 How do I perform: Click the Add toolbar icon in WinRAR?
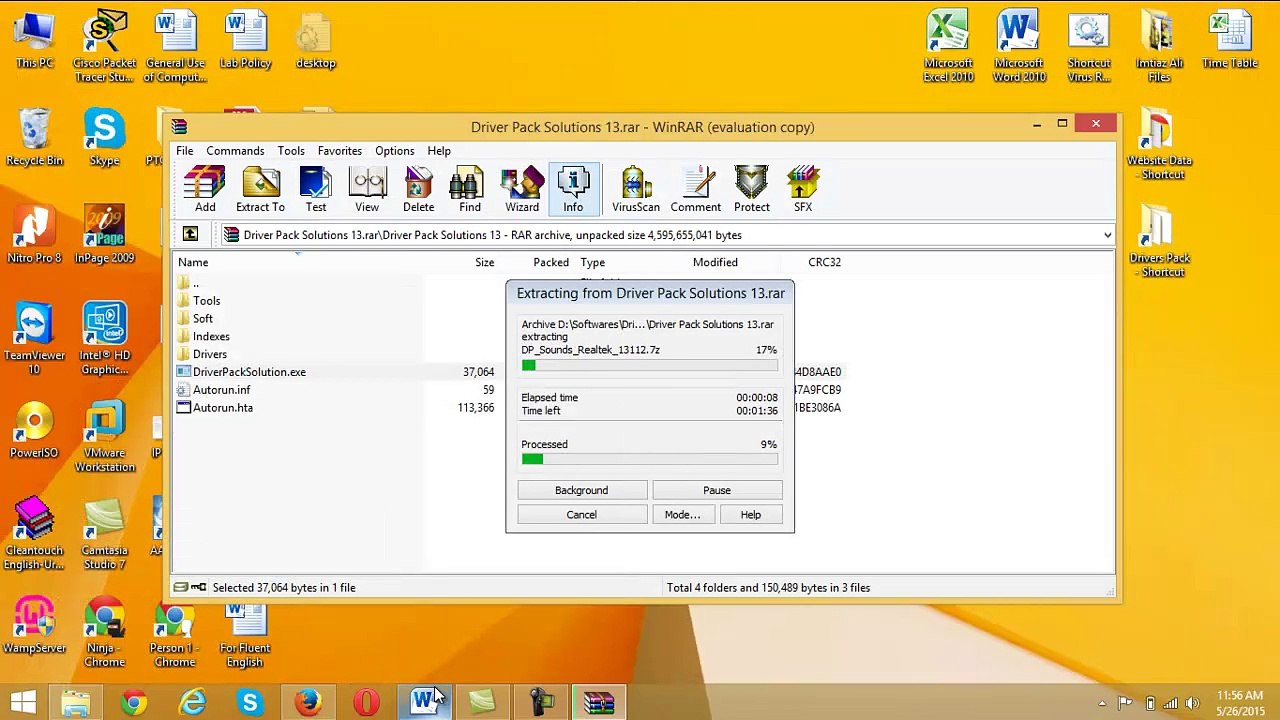click(205, 190)
